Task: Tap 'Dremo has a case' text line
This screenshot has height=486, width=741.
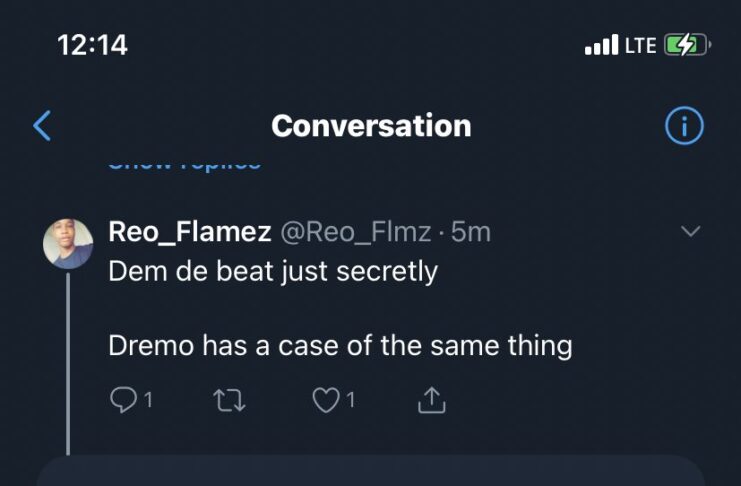Action: 340,346
